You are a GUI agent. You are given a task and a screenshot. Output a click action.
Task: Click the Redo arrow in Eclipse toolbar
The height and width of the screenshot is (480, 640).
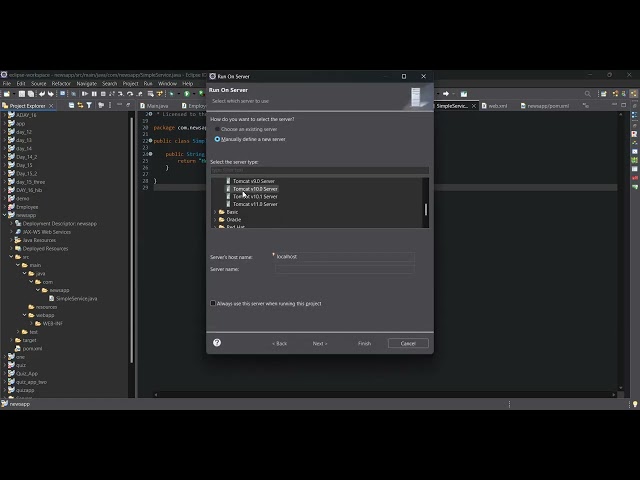[x=51, y=94]
